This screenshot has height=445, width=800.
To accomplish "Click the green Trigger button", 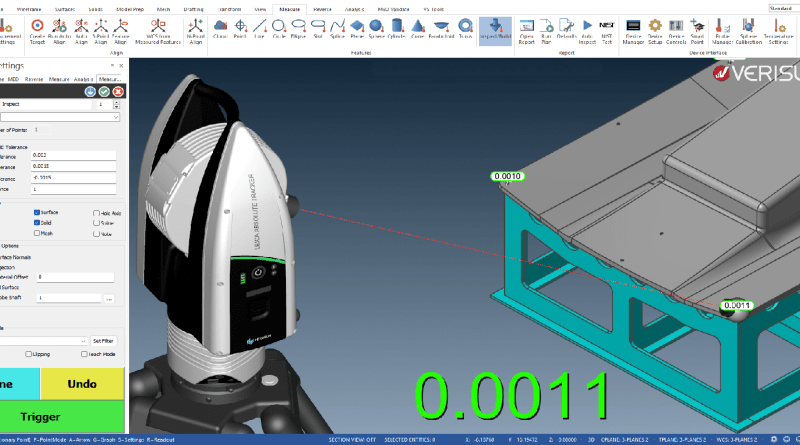I will click(61, 417).
